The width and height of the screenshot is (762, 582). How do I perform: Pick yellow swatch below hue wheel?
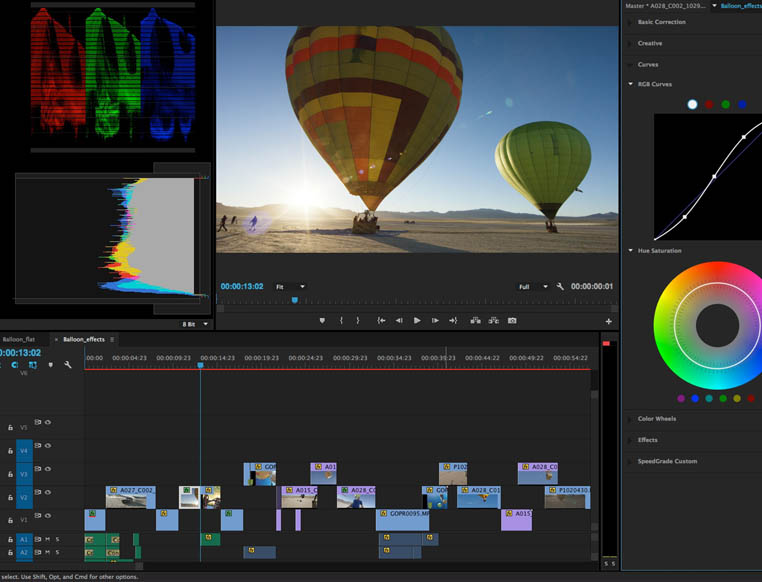[737, 398]
